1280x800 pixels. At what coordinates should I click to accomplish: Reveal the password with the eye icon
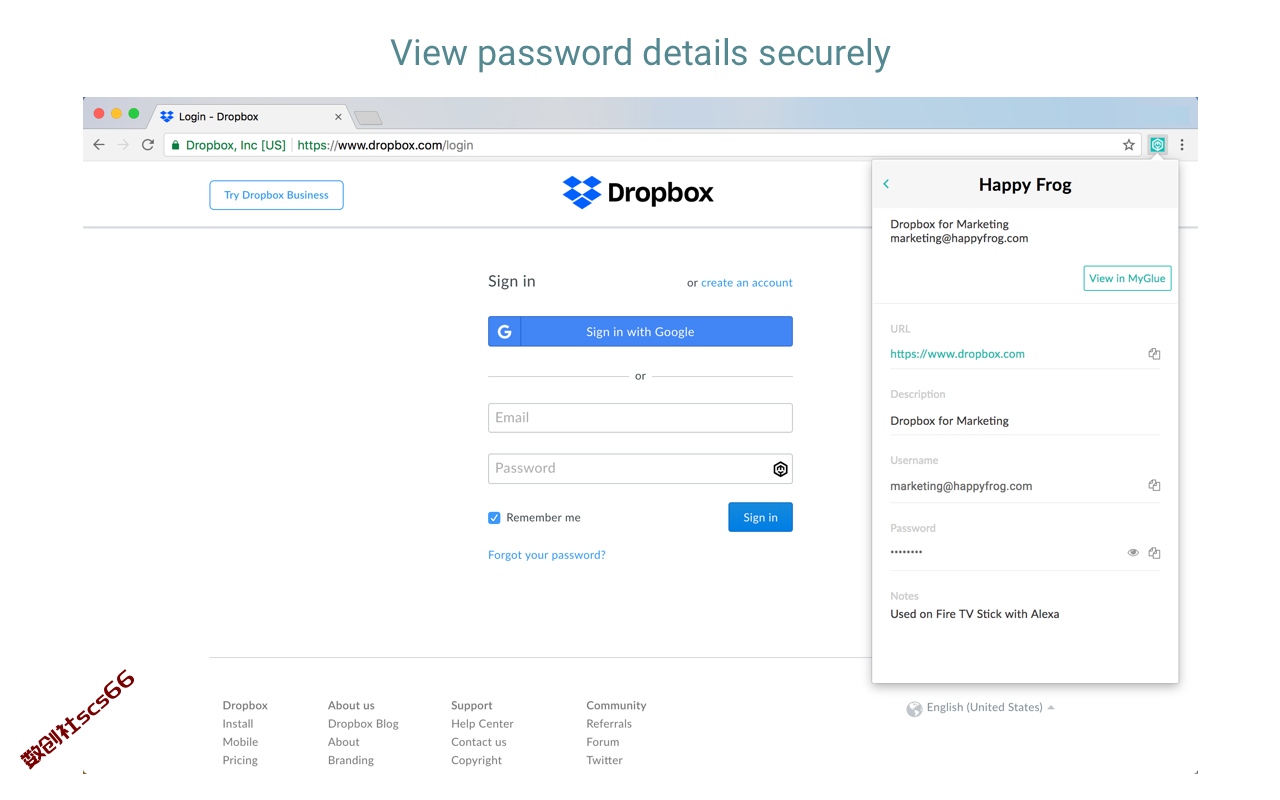point(1133,553)
